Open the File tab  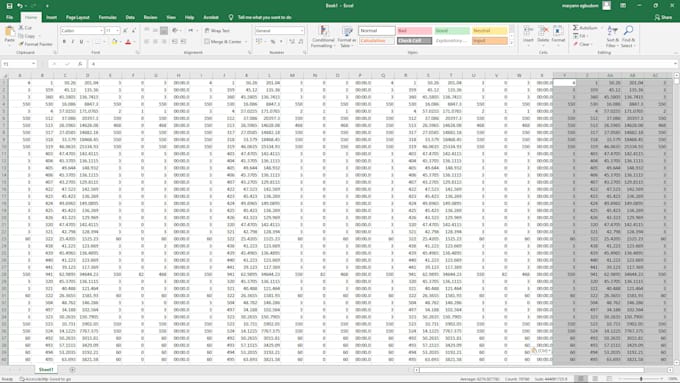[10, 17]
